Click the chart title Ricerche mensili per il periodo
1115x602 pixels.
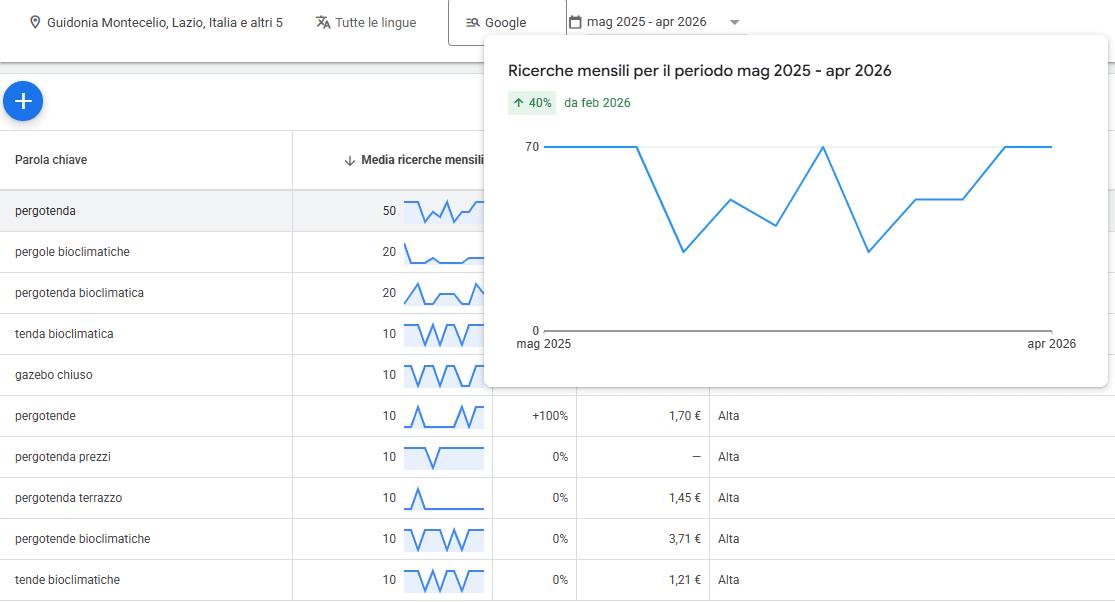tap(699, 70)
